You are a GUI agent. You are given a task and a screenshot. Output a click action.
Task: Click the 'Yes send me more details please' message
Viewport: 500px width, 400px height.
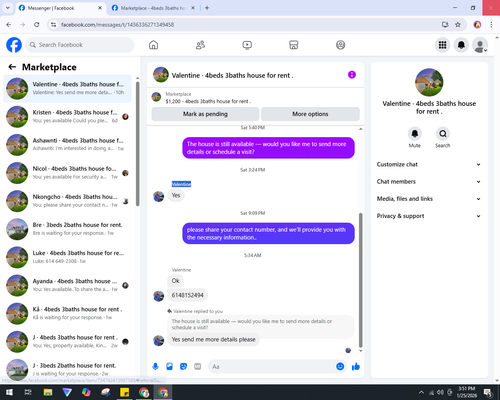coord(213,339)
